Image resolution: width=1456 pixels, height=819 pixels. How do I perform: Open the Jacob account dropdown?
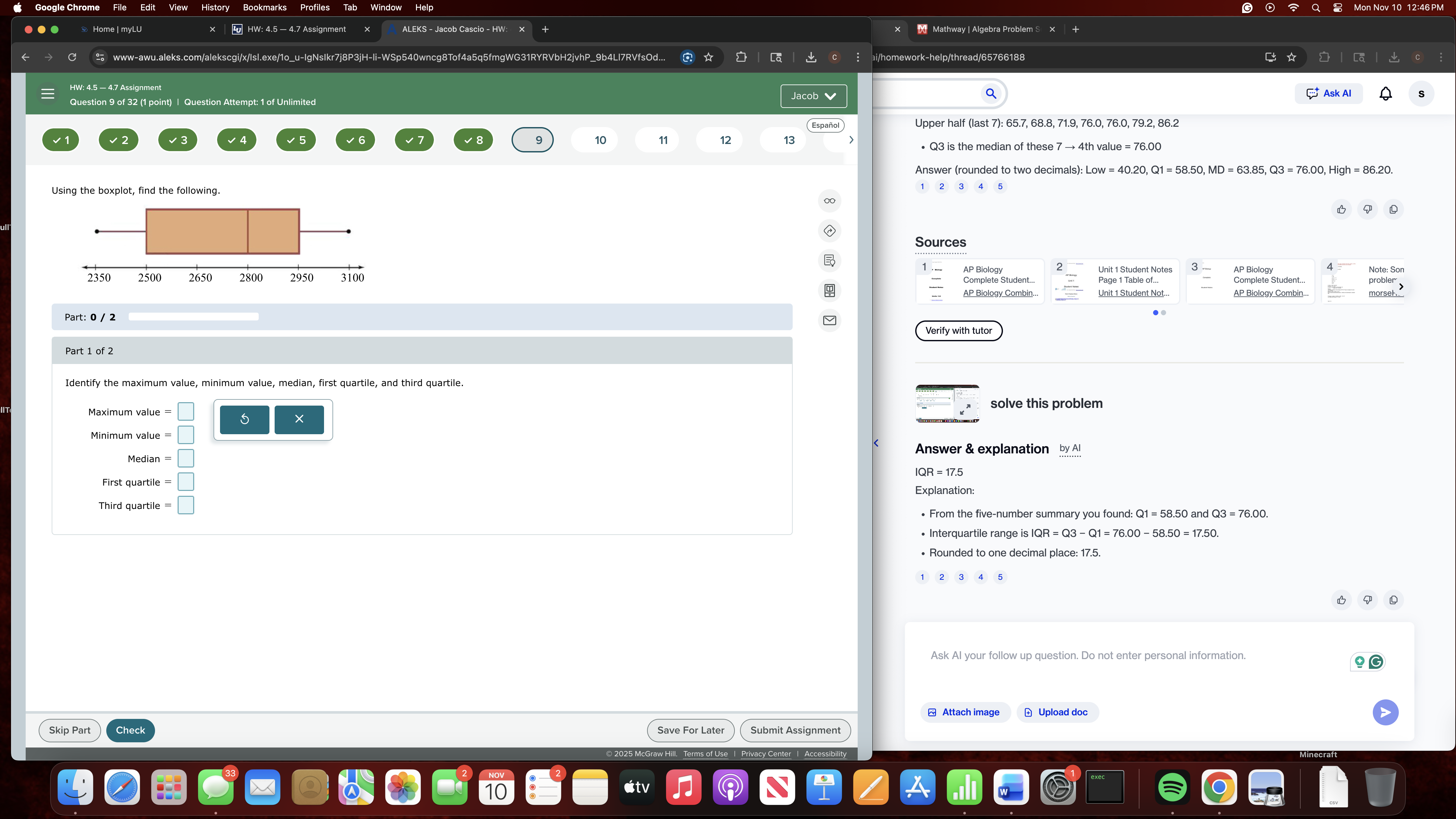click(813, 96)
